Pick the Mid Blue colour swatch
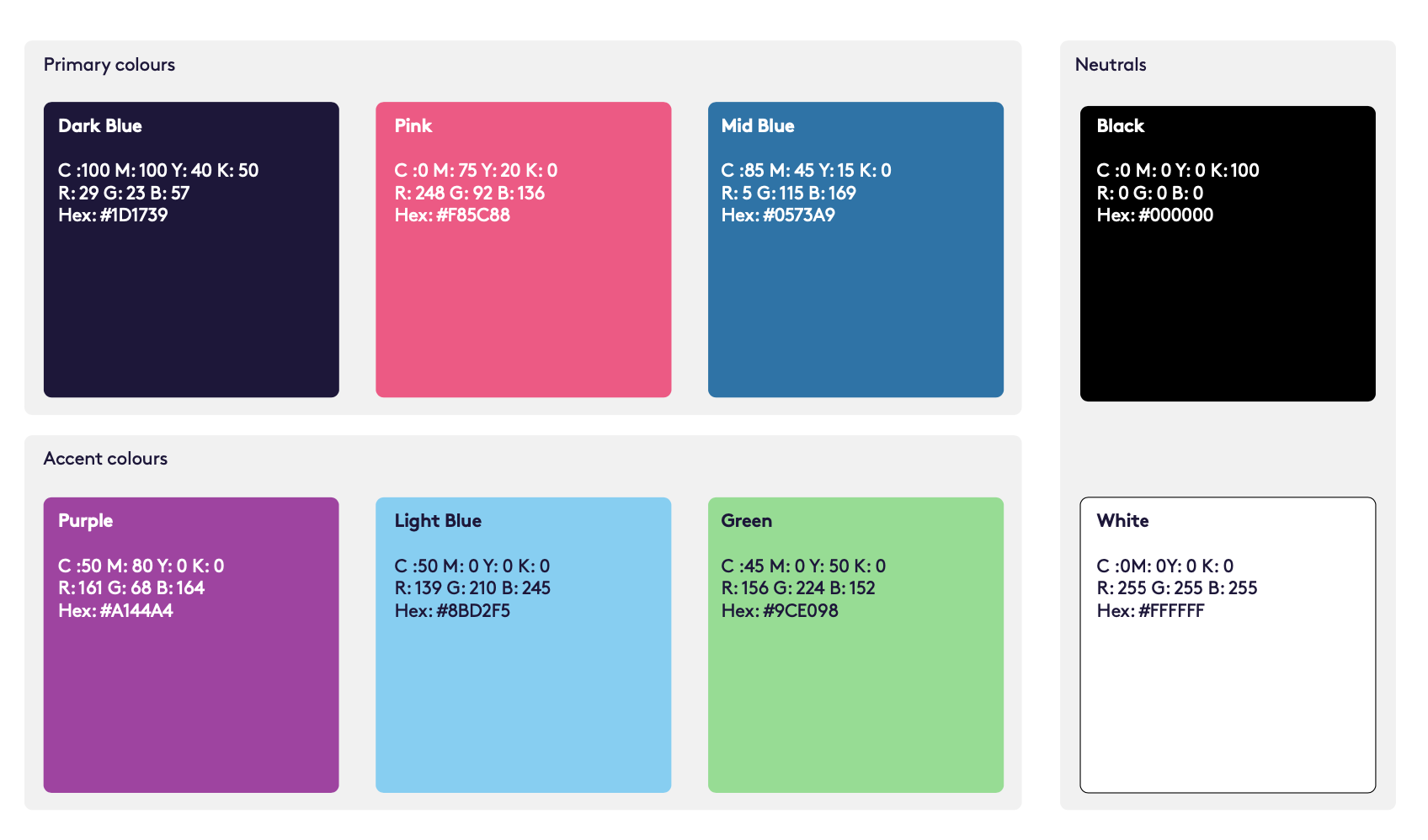 click(855, 303)
